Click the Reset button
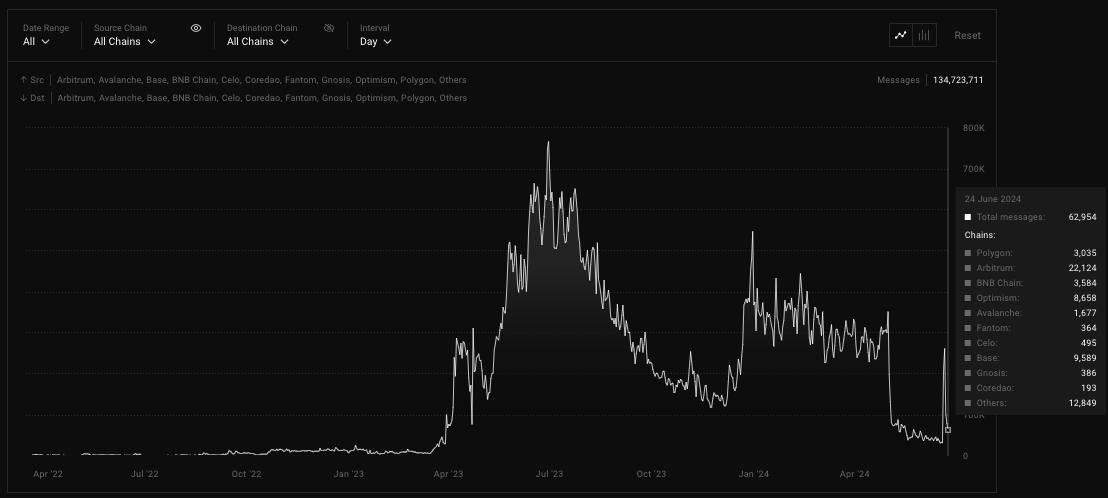 (x=967, y=35)
